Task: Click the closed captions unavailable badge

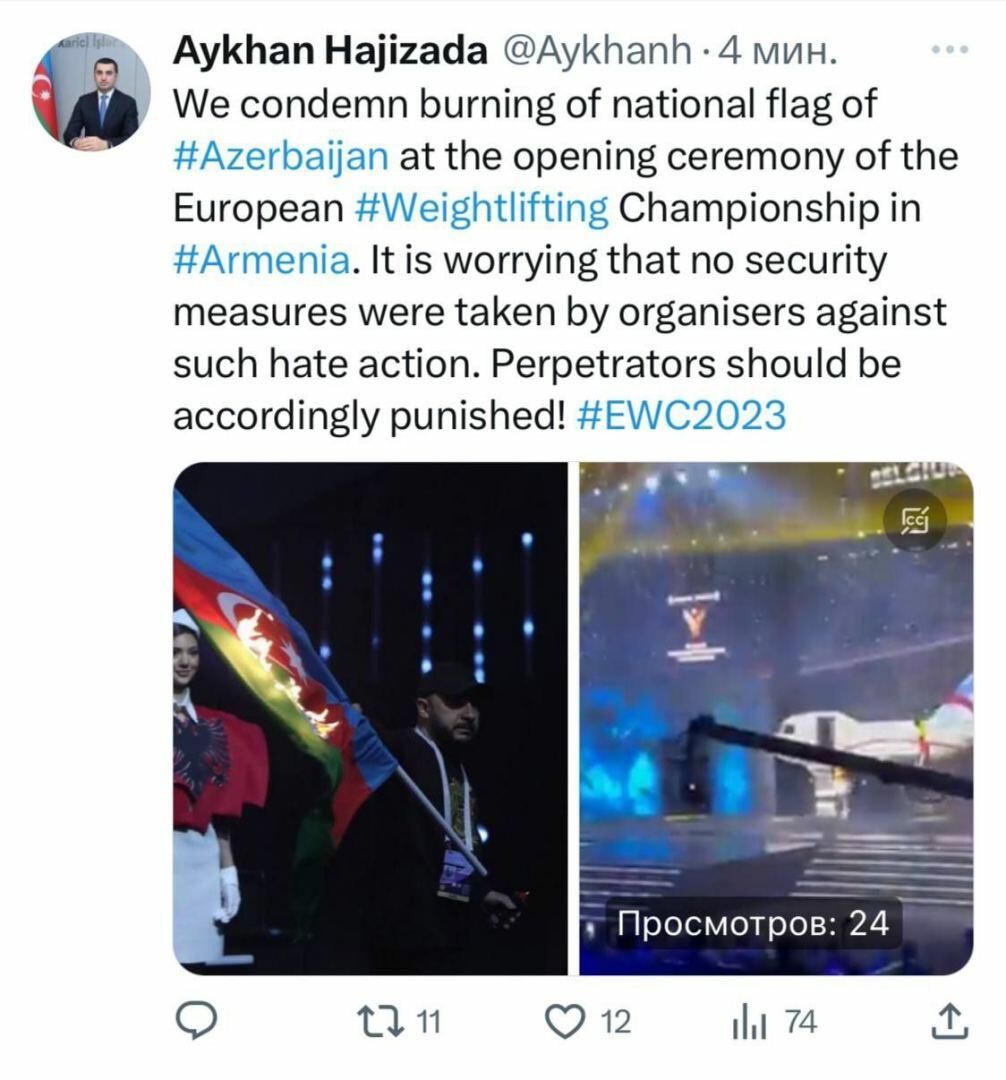Action: pos(914,520)
